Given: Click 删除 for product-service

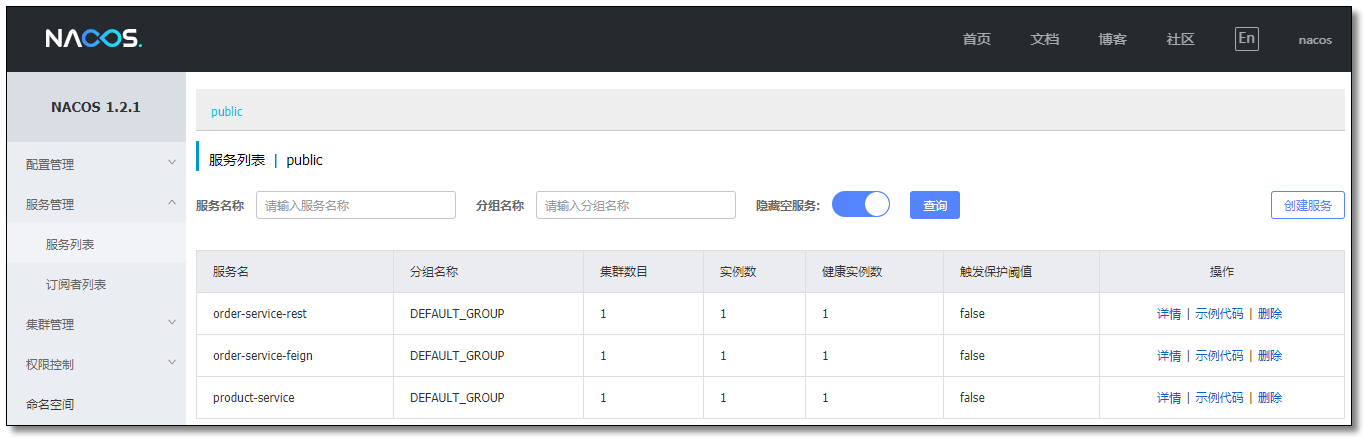Looking at the screenshot, I should click(1270, 398).
